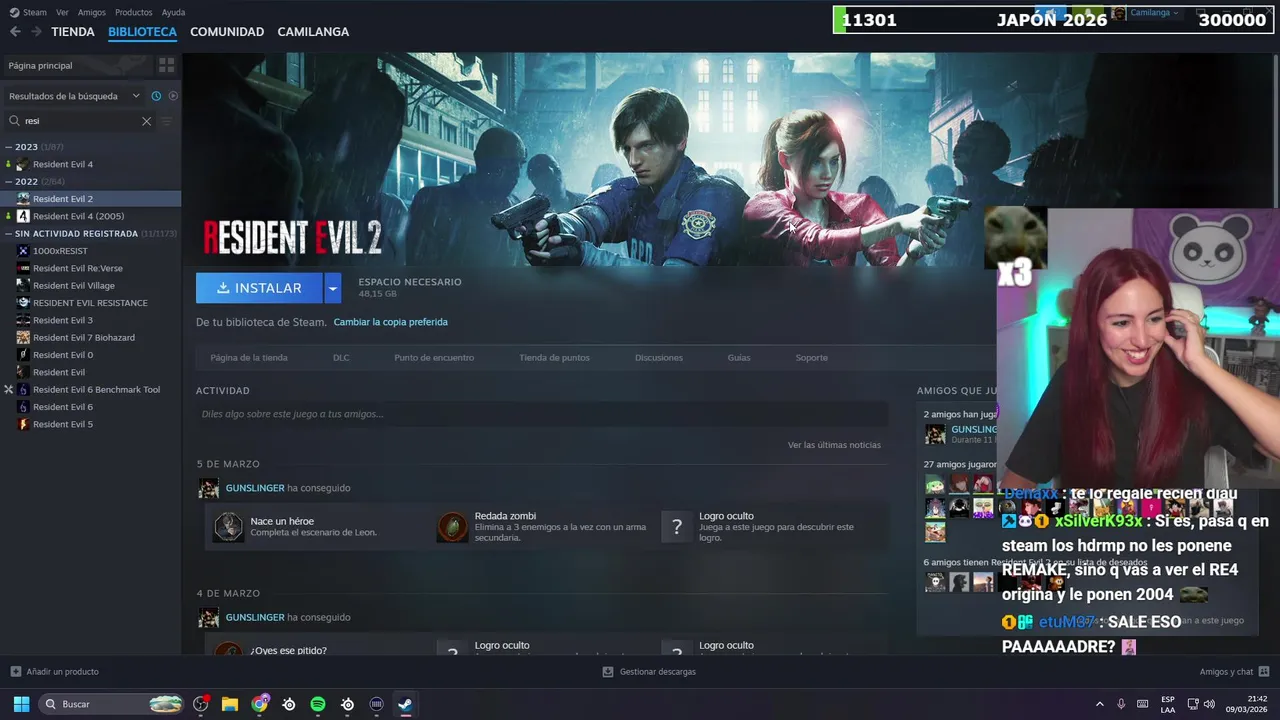1280x720 pixels.
Task: Open the DLC tab
Action: point(341,357)
